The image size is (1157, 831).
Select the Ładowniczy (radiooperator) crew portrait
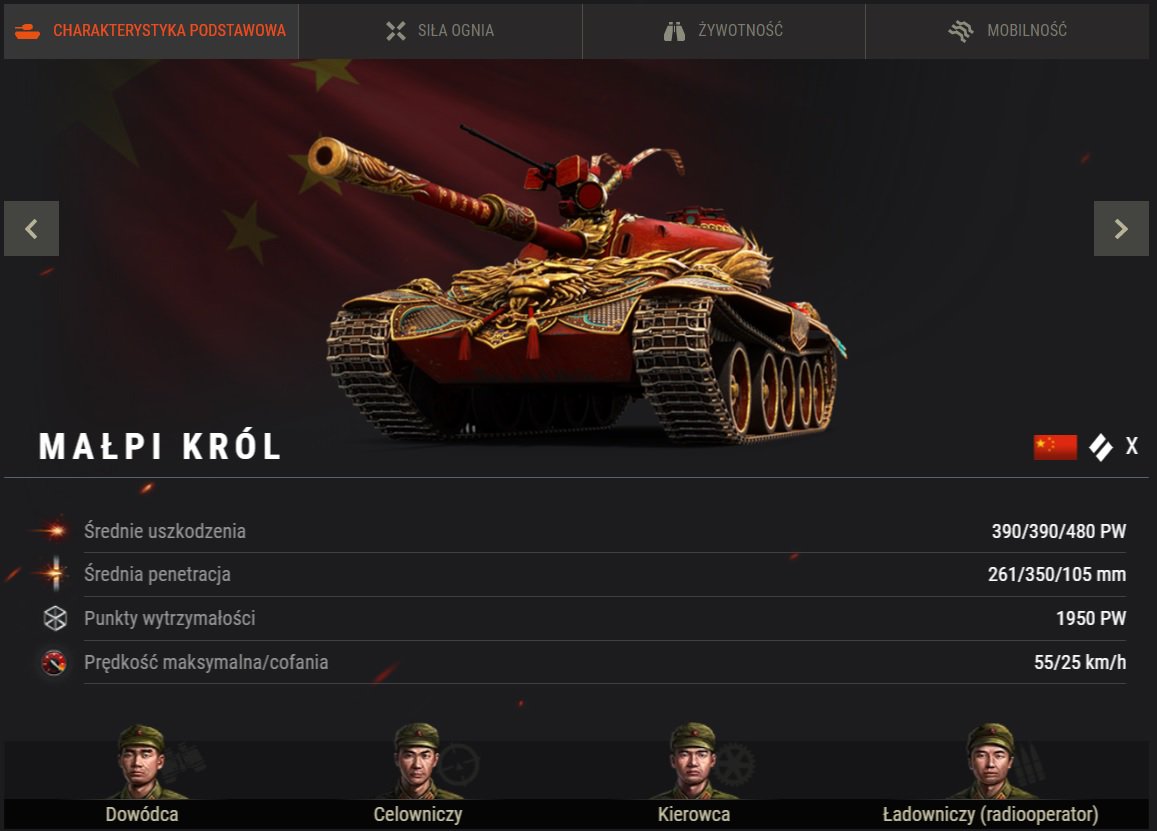click(991, 762)
